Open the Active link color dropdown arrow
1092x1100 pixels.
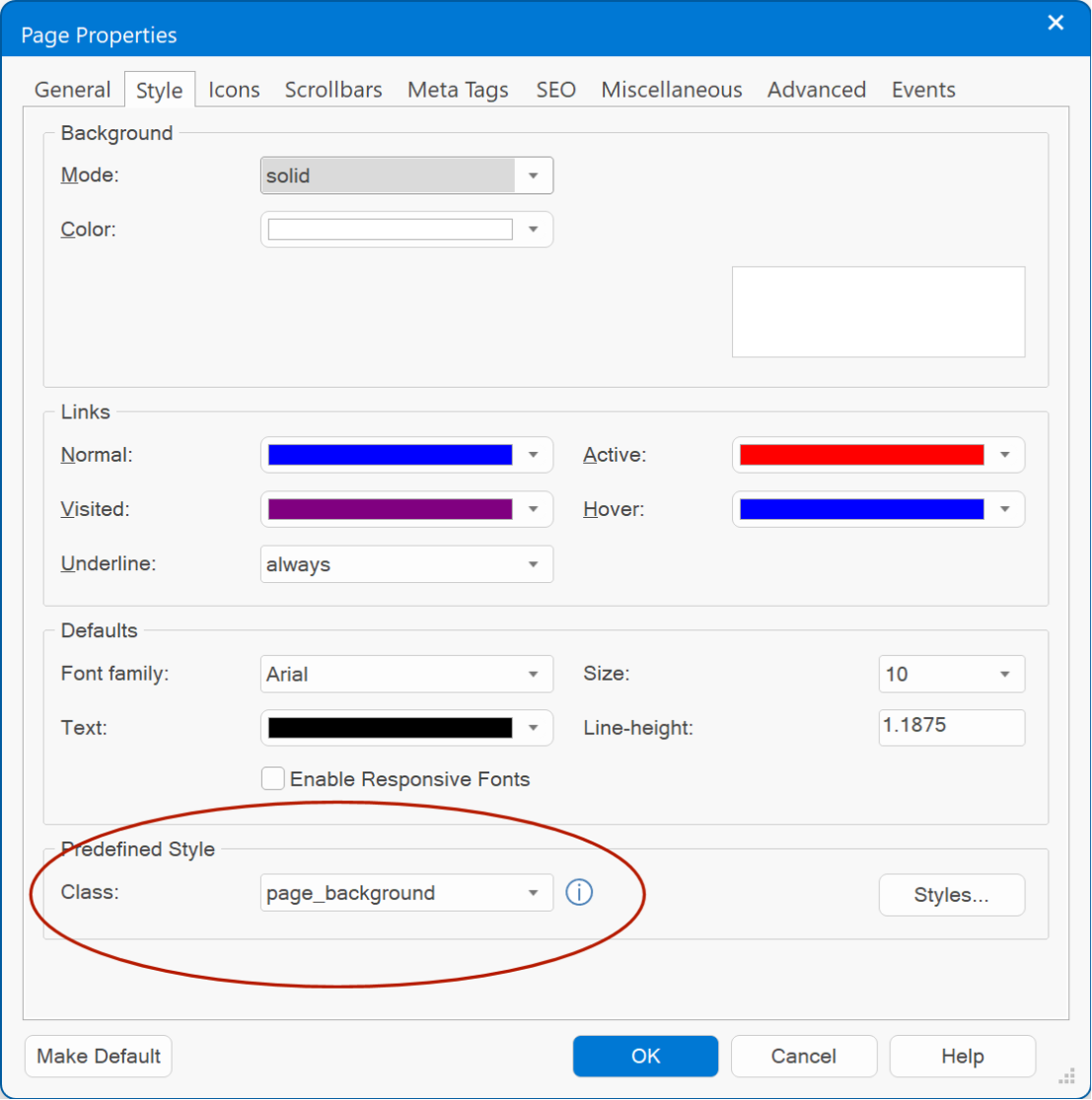(x=1004, y=455)
